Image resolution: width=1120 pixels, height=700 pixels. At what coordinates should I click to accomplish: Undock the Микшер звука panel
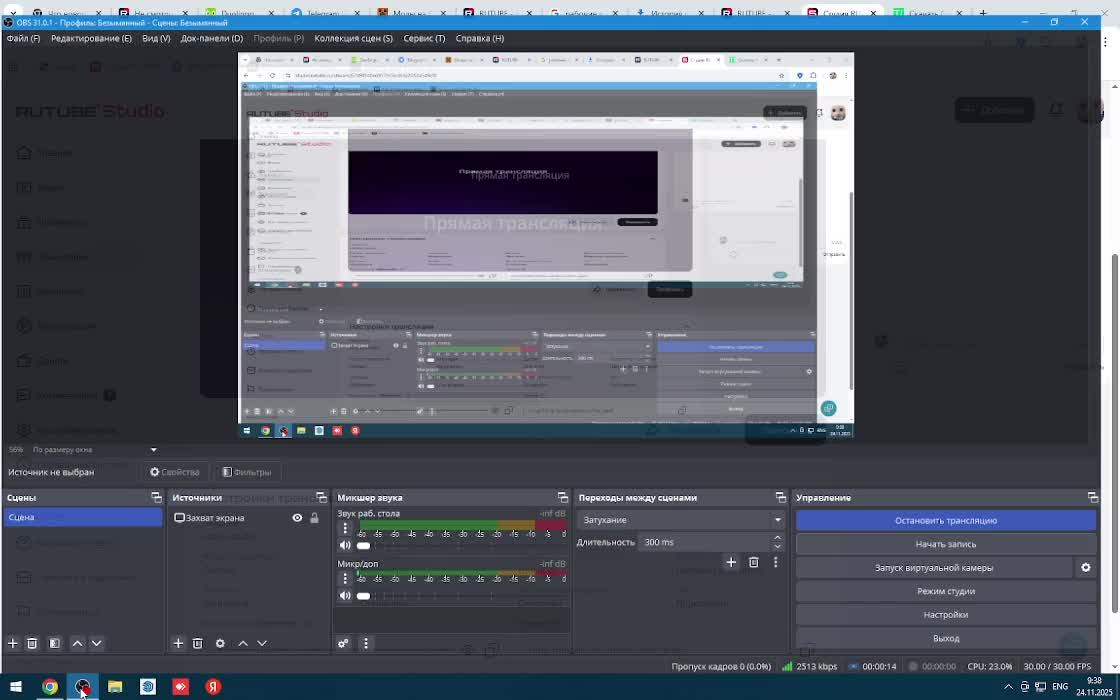(x=563, y=497)
